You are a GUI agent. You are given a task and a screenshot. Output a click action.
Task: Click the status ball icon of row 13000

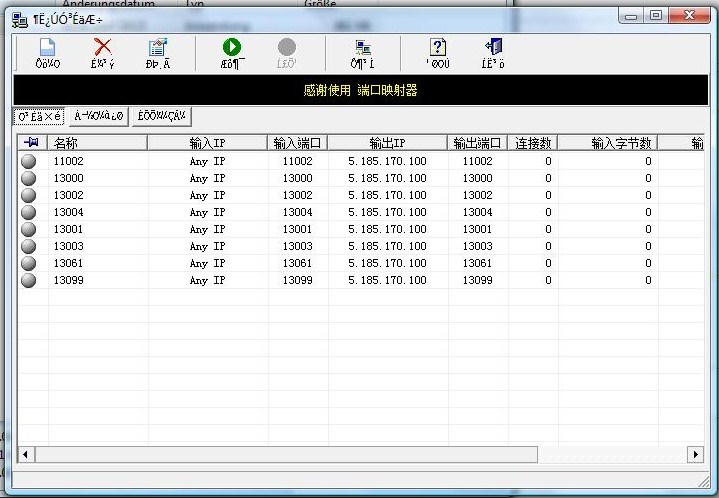click(x=28, y=178)
